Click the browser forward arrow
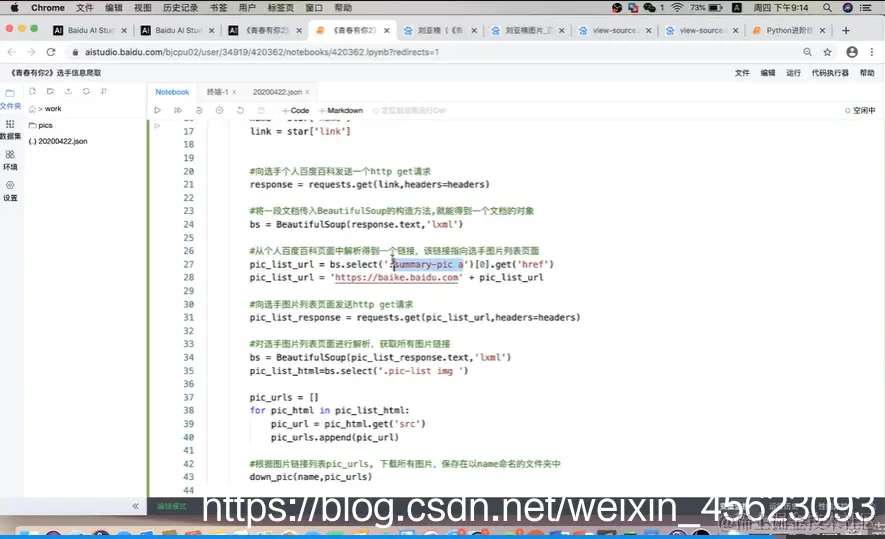885x539 pixels. pyautogui.click(x=31, y=52)
